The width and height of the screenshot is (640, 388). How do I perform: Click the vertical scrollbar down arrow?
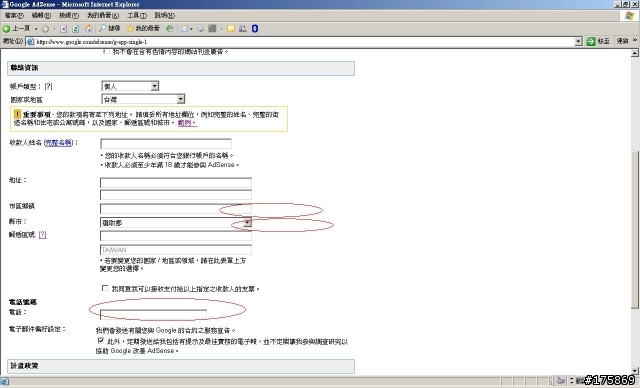[x=634, y=370]
